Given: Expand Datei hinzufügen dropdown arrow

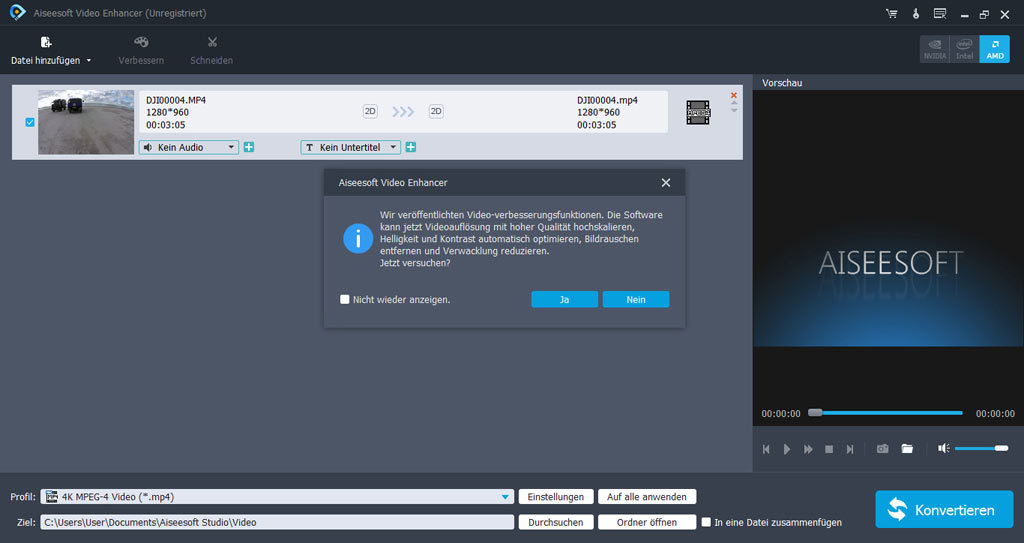Looking at the screenshot, I should [89, 61].
